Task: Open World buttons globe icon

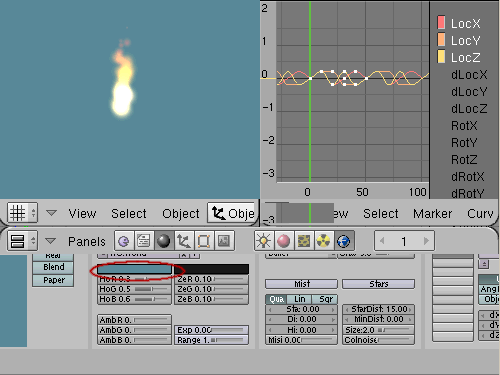Action: (x=344, y=241)
